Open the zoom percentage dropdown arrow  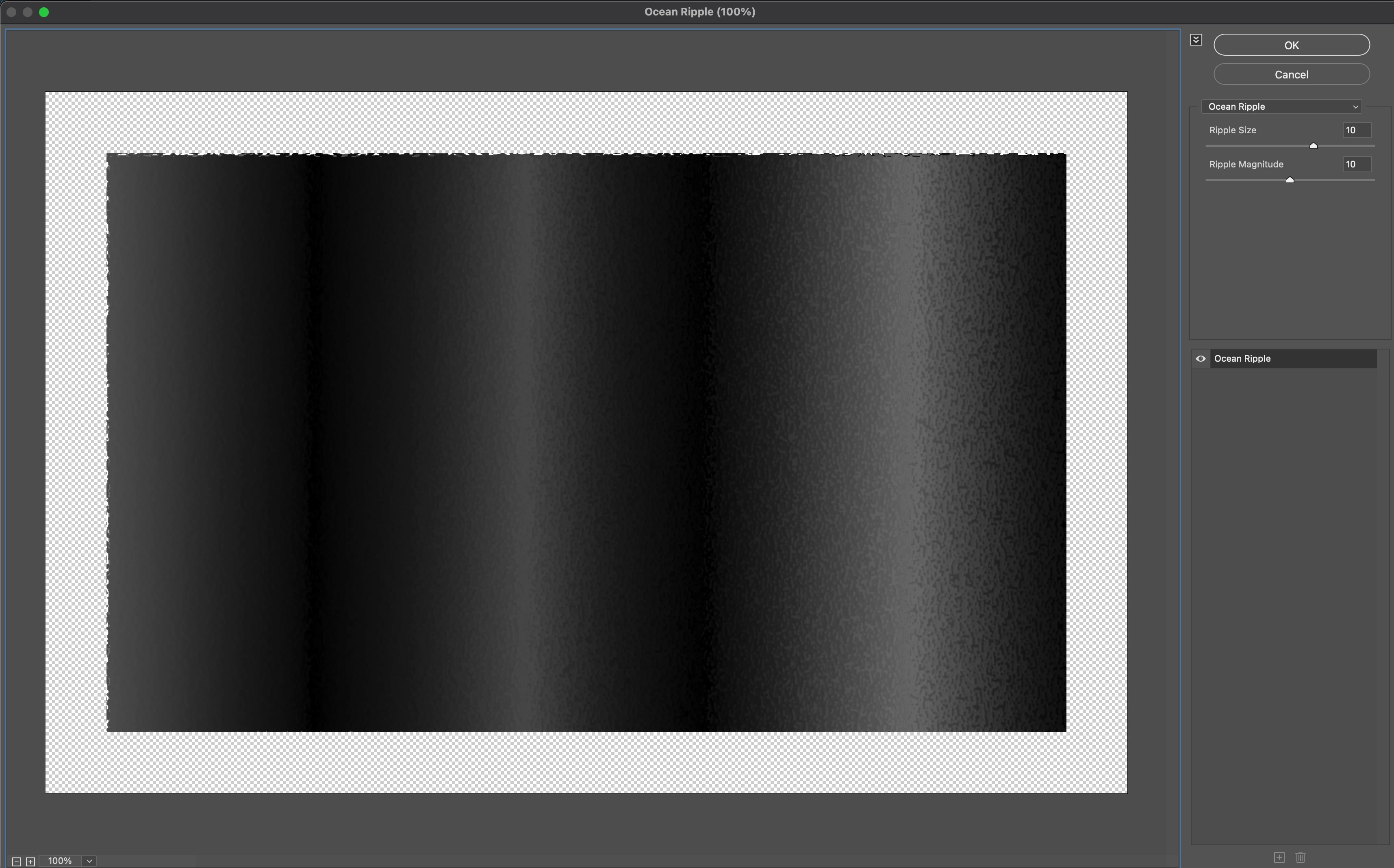pos(89,861)
